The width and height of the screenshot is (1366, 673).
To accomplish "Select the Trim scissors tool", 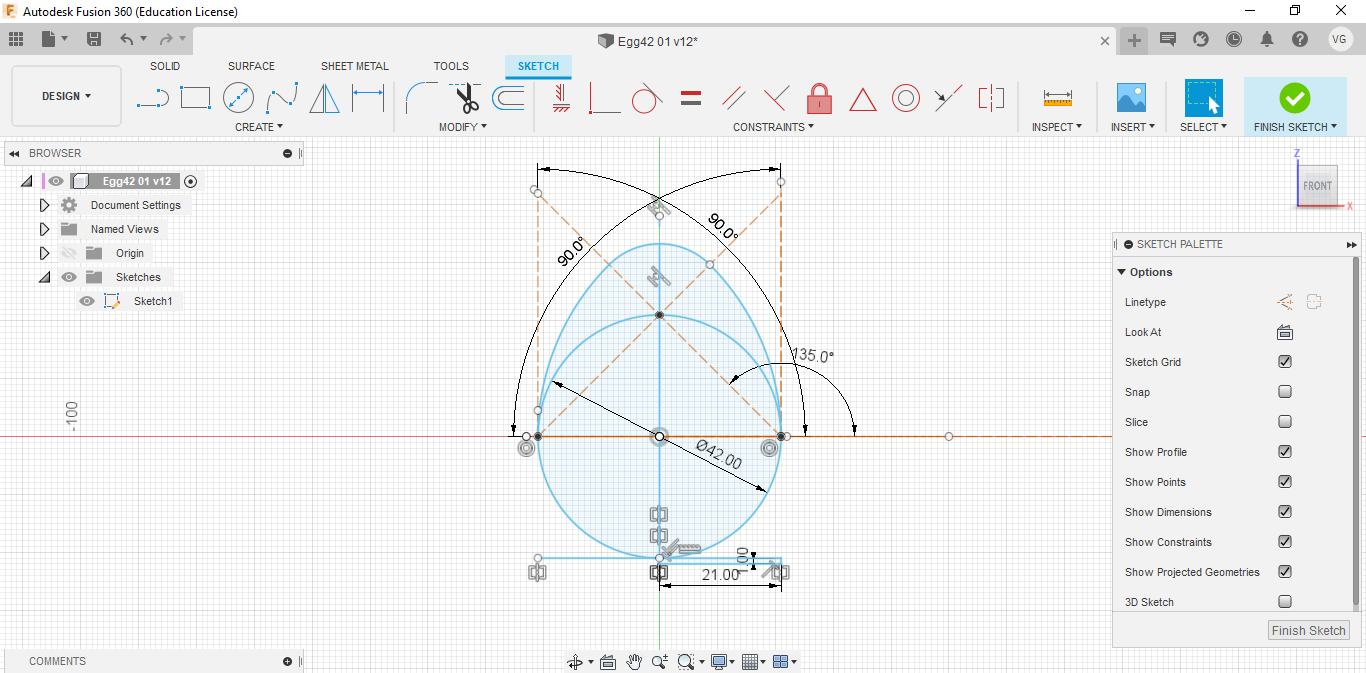I will point(466,98).
